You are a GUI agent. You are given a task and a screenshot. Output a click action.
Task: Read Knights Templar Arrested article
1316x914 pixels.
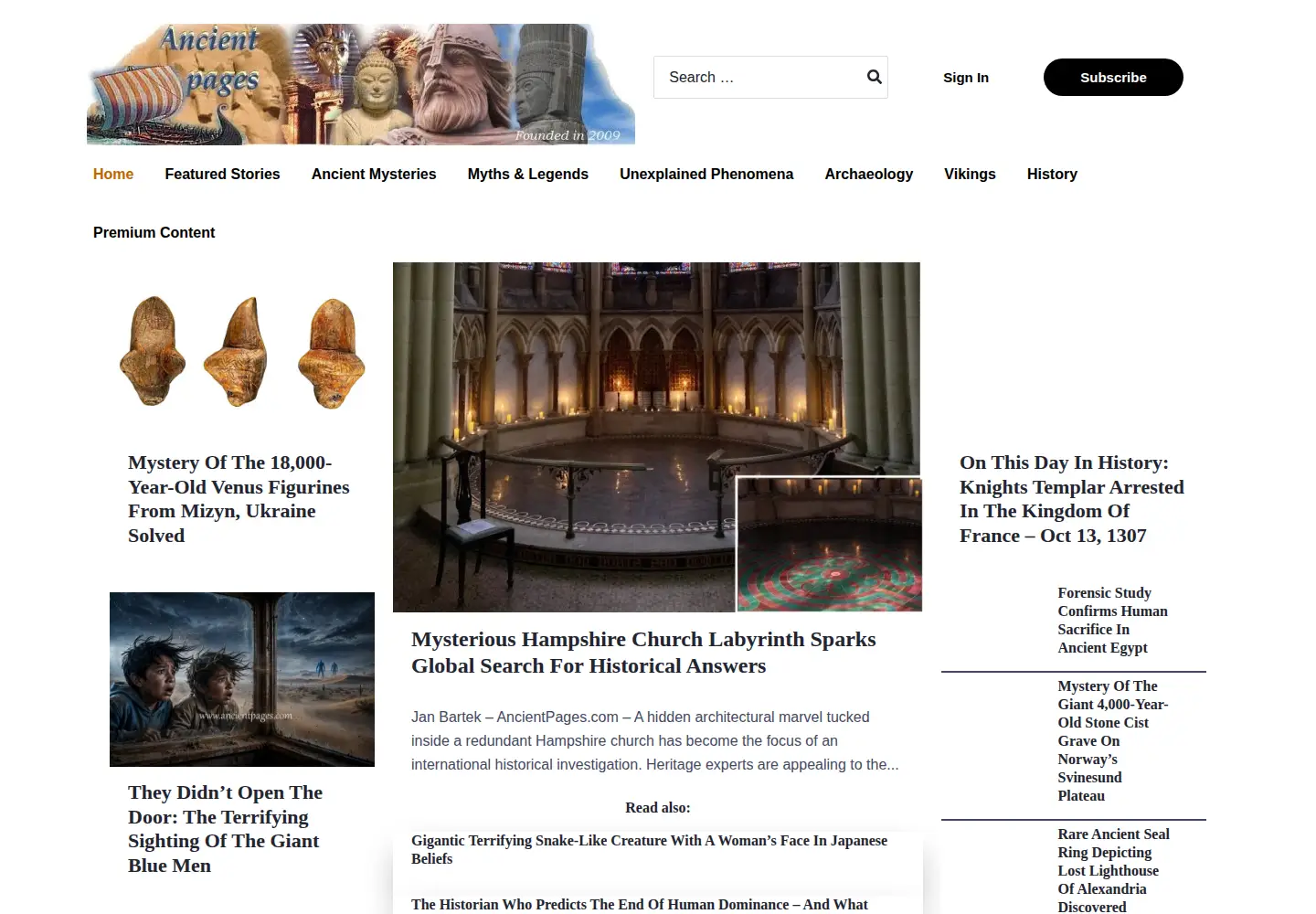[x=1072, y=499]
